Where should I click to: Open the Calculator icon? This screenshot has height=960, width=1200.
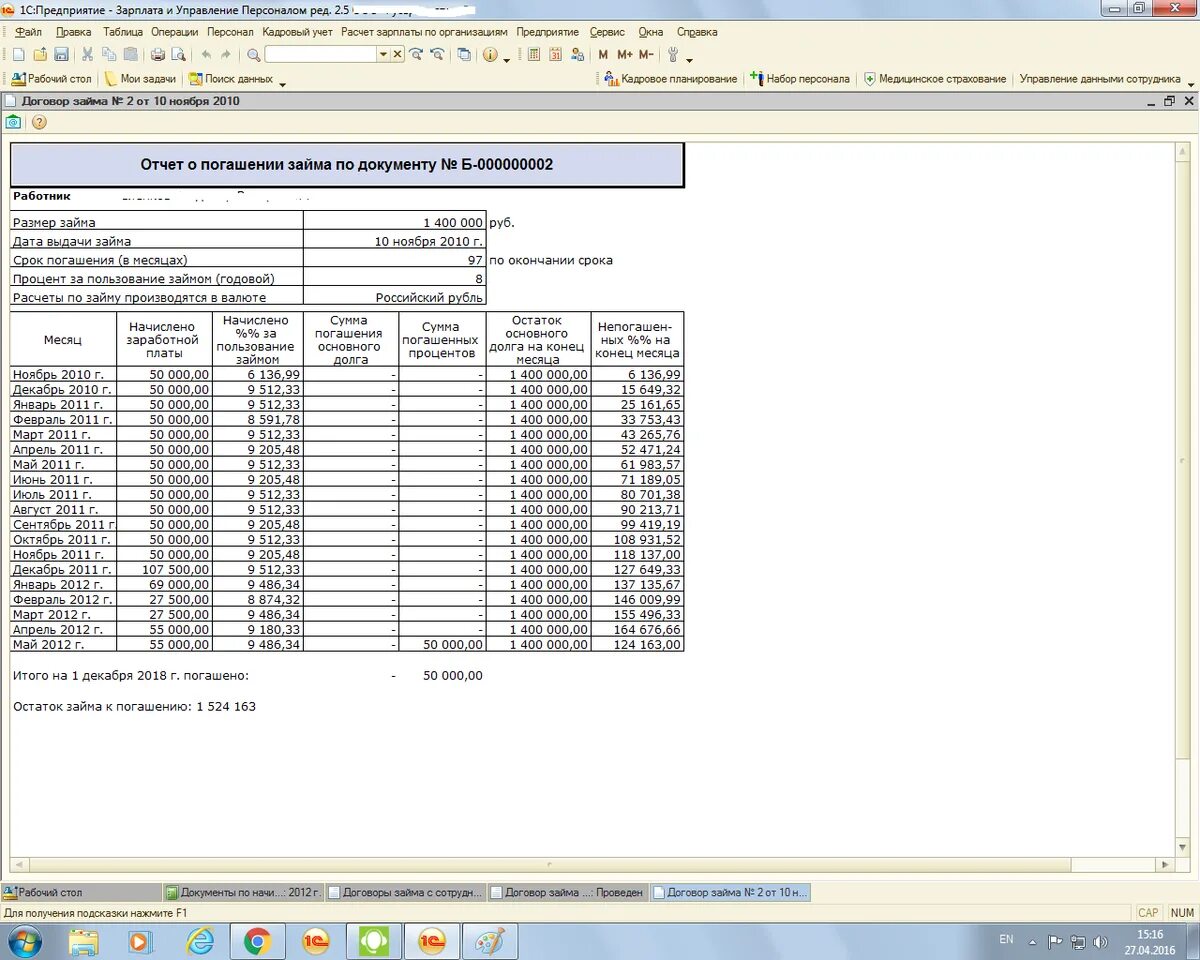[534, 55]
